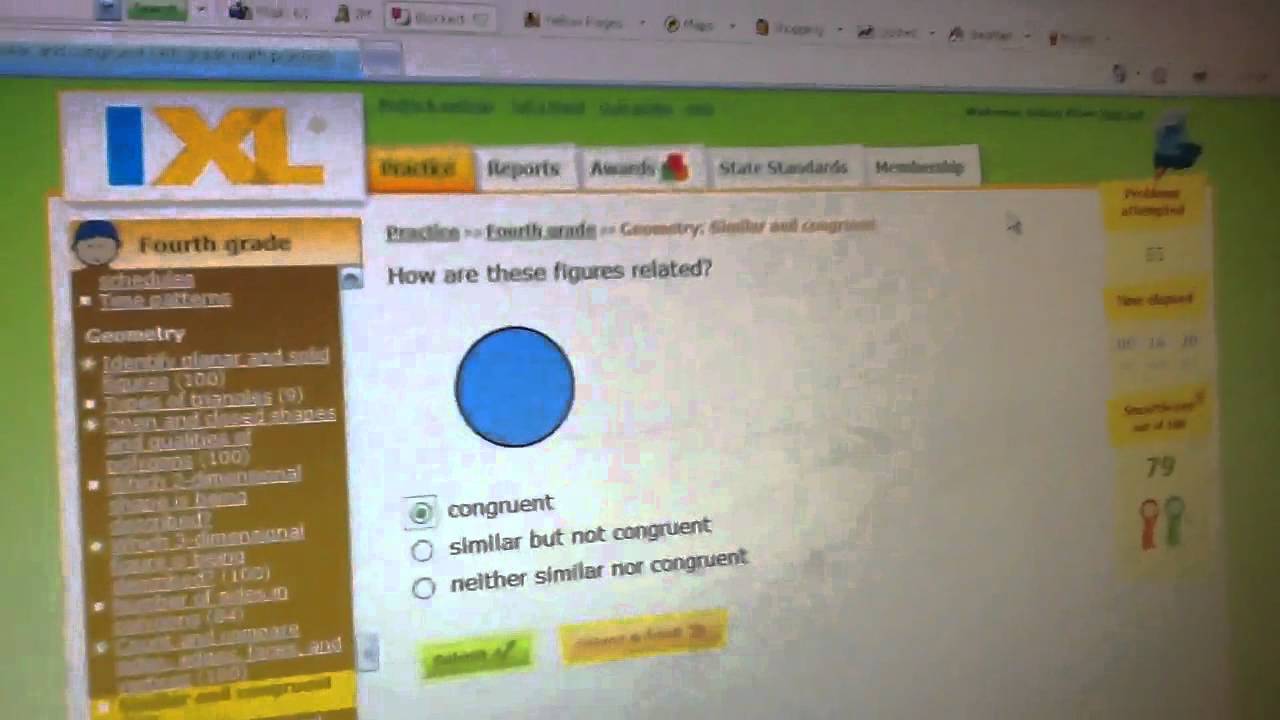Viewport: 1280px width, 720px height.
Task: Select highlighted 'Similar and congruent' sidebar skill
Action: tap(224, 697)
